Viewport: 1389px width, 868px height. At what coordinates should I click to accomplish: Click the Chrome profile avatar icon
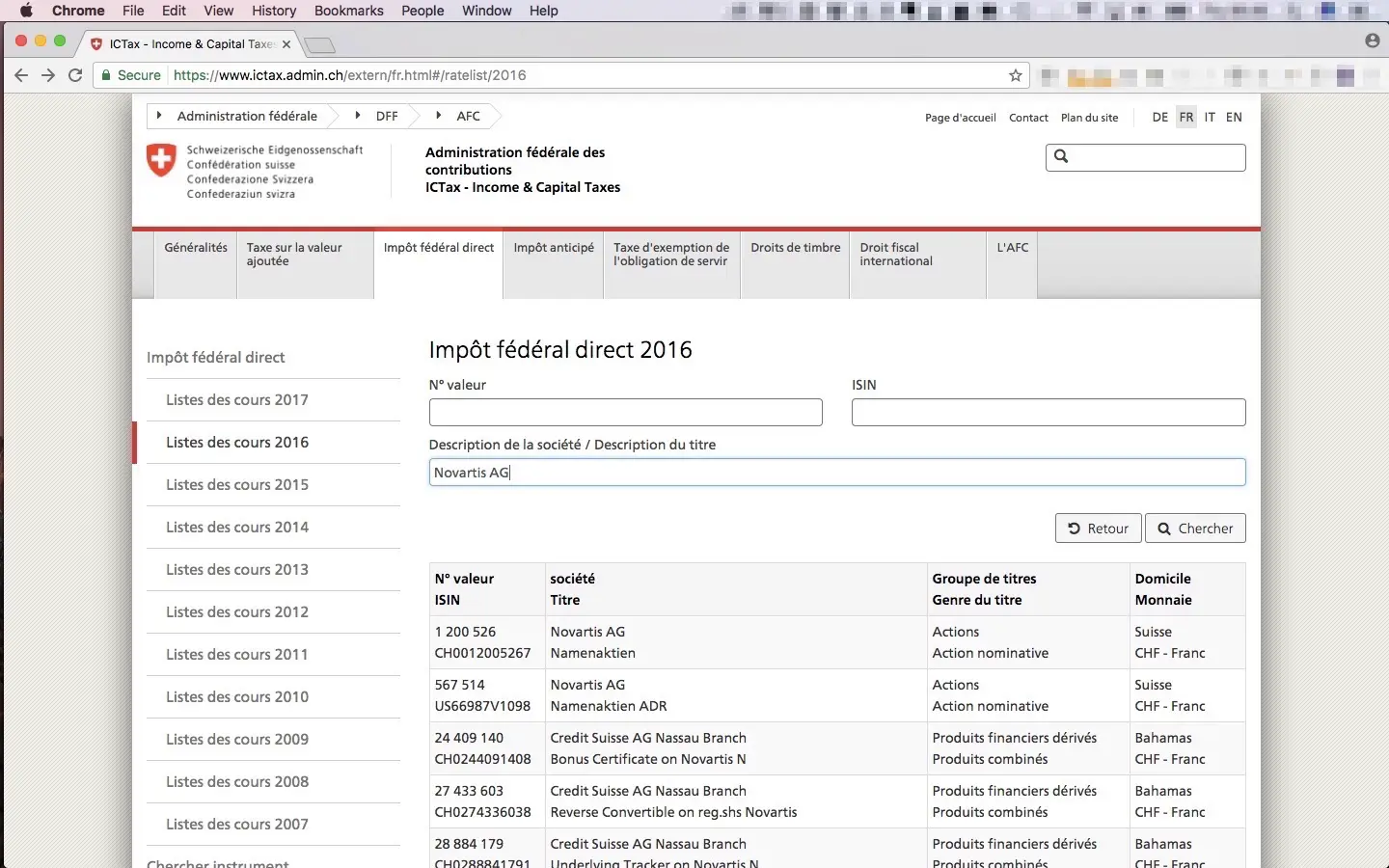tap(1373, 41)
